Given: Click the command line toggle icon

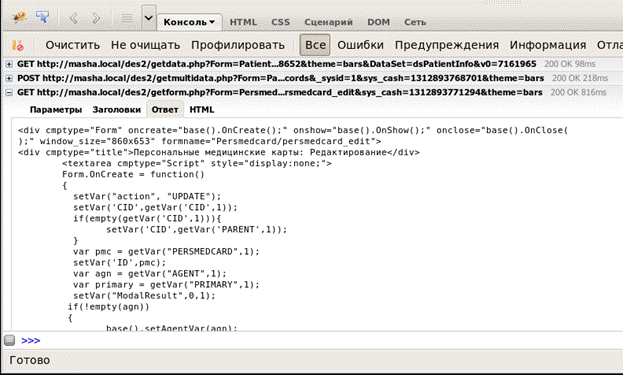Looking at the screenshot, I should tap(9, 340).
